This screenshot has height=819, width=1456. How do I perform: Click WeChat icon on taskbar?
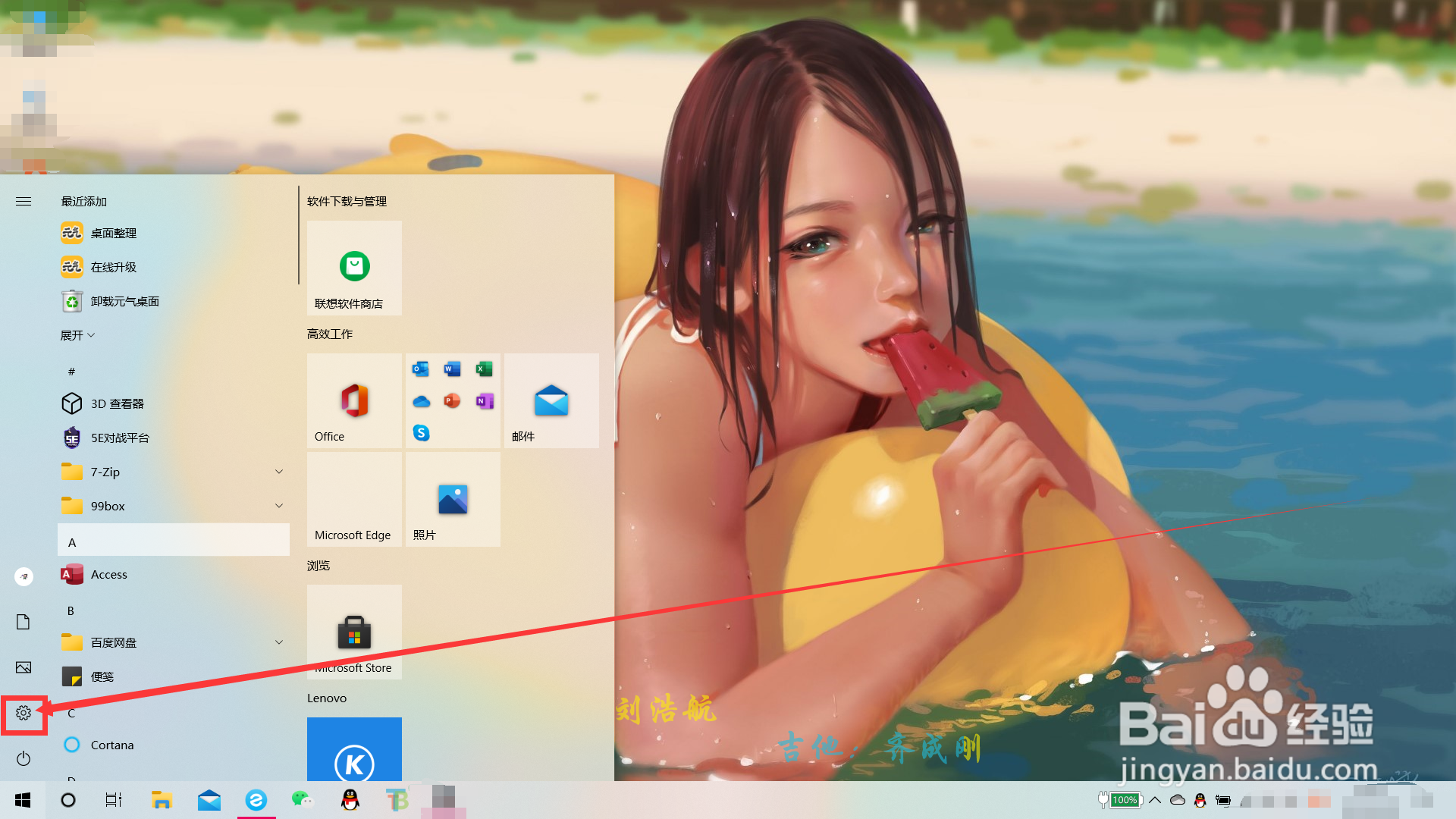click(303, 800)
